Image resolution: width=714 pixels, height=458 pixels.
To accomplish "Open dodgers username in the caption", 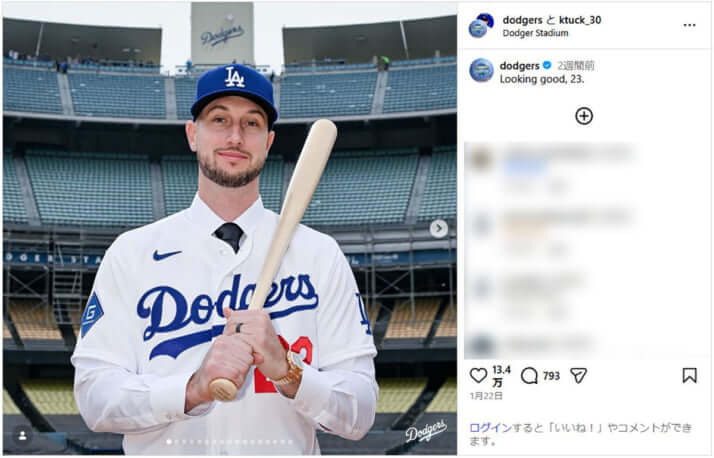I will [519, 66].
